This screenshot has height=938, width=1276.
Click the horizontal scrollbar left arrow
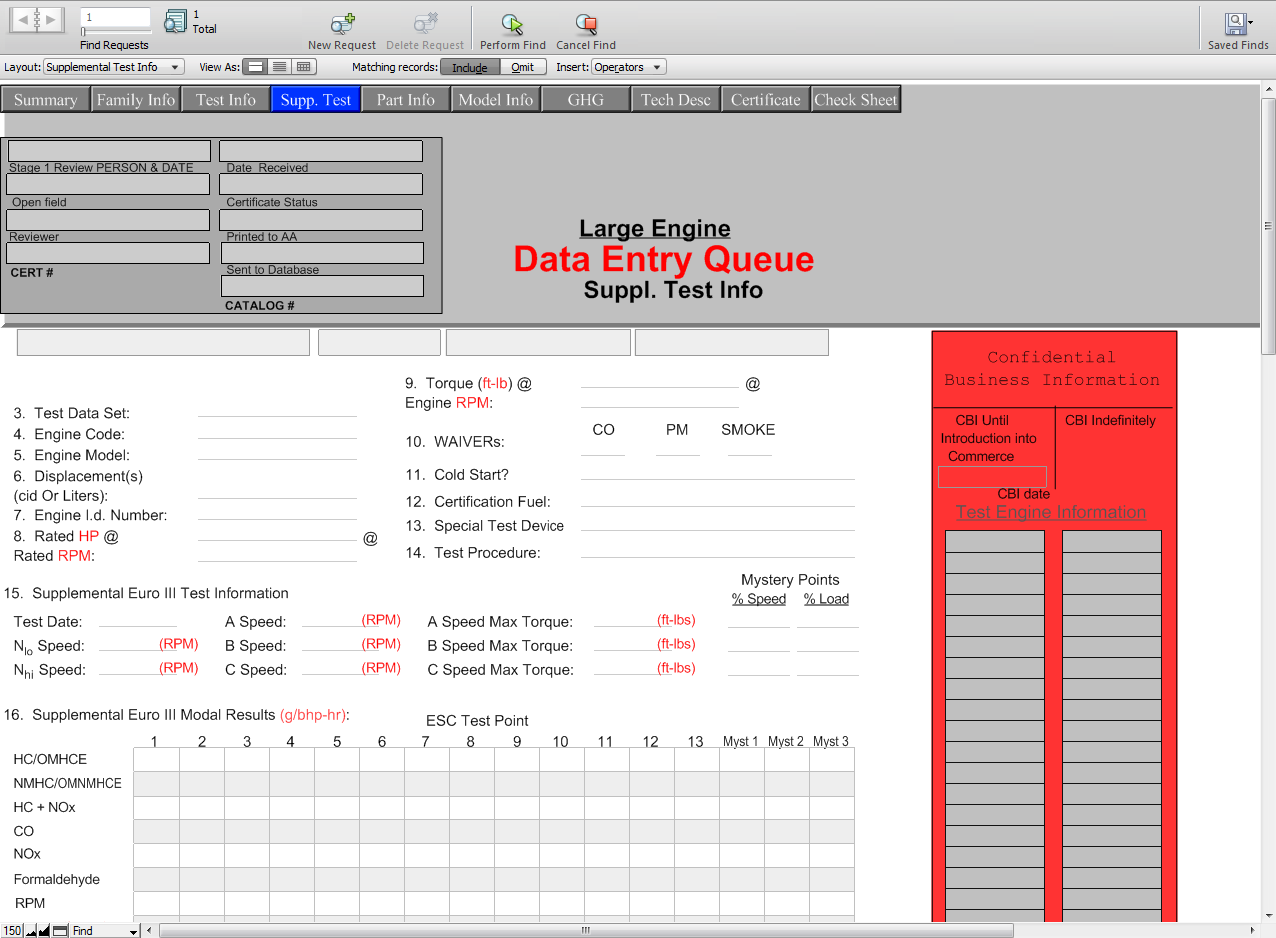(x=150, y=931)
